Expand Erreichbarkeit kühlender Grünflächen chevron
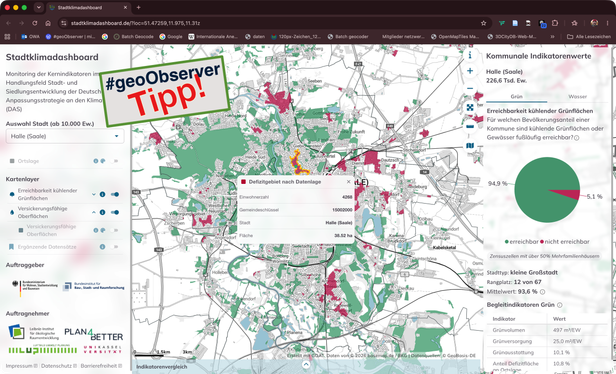616x374 pixels. [94, 194]
